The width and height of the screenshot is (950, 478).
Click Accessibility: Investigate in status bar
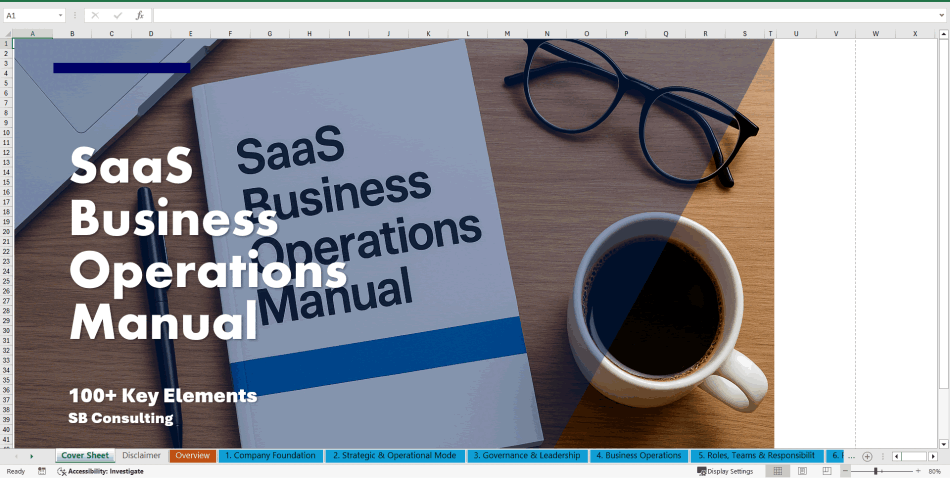101,471
